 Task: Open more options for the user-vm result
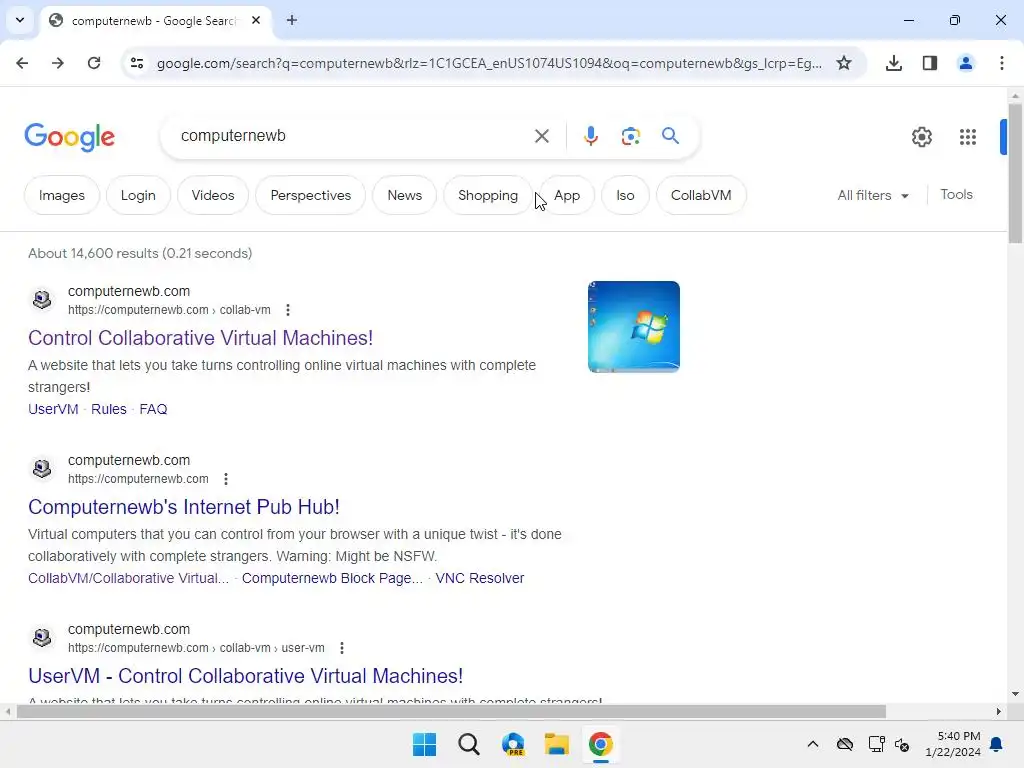pyautogui.click(x=342, y=648)
